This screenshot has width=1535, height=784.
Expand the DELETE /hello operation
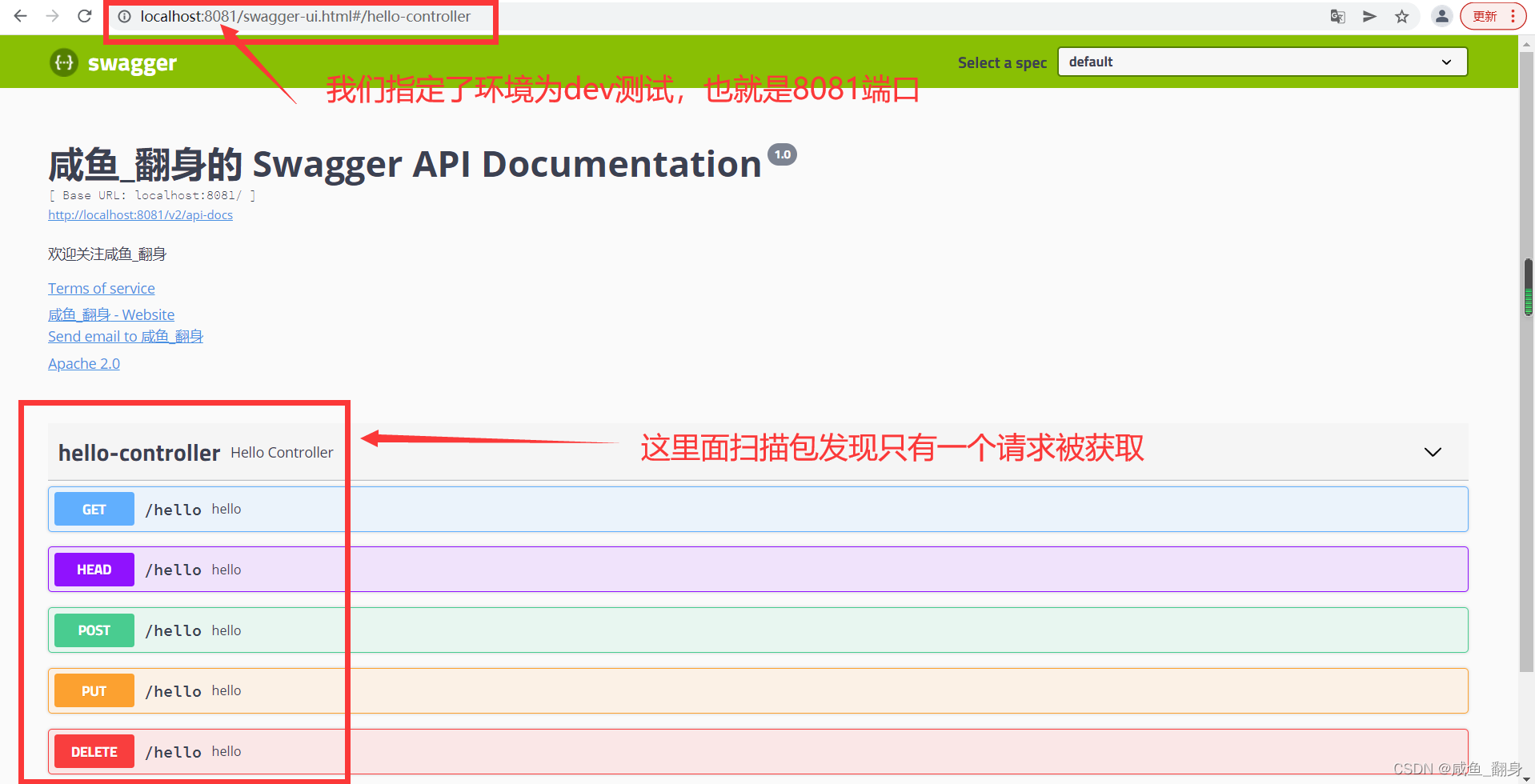click(758, 751)
